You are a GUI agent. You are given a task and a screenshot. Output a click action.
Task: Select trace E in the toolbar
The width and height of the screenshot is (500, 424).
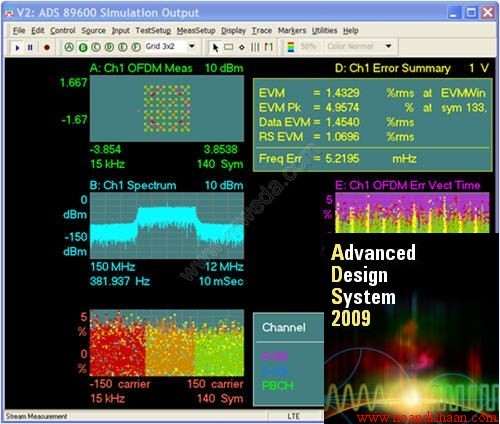pos(123,47)
